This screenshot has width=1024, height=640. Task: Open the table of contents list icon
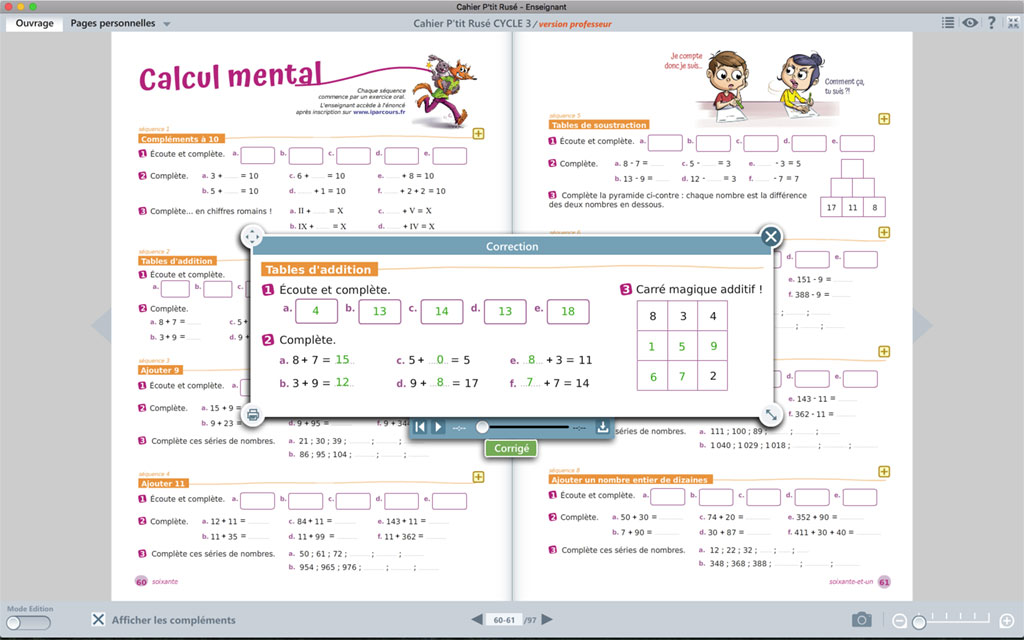click(x=948, y=23)
